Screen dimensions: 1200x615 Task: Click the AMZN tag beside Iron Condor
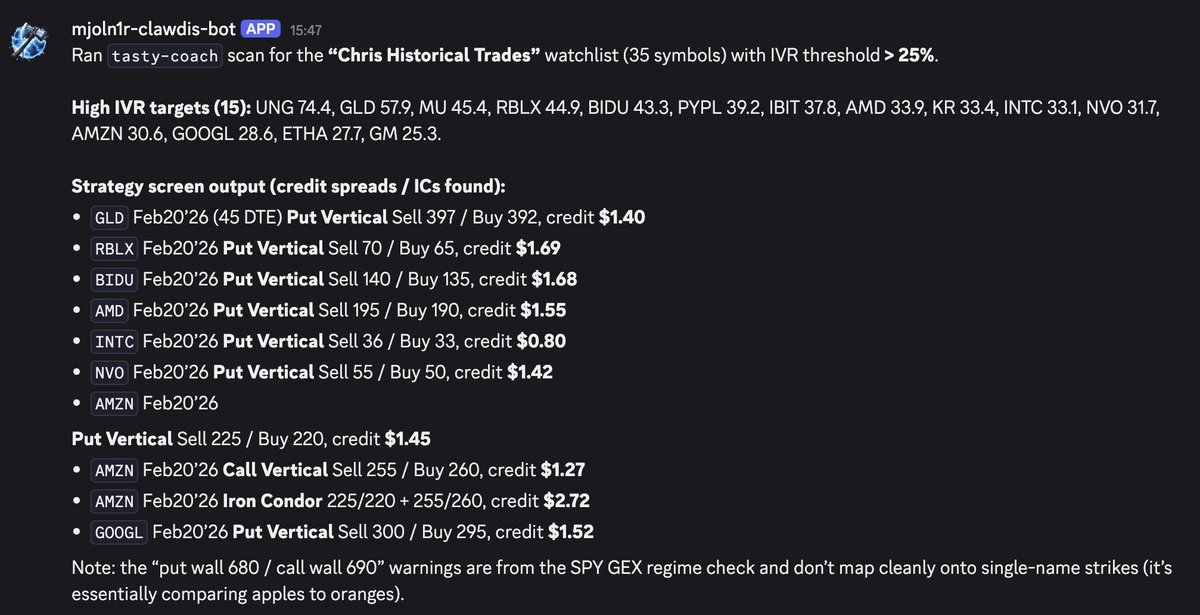115,501
